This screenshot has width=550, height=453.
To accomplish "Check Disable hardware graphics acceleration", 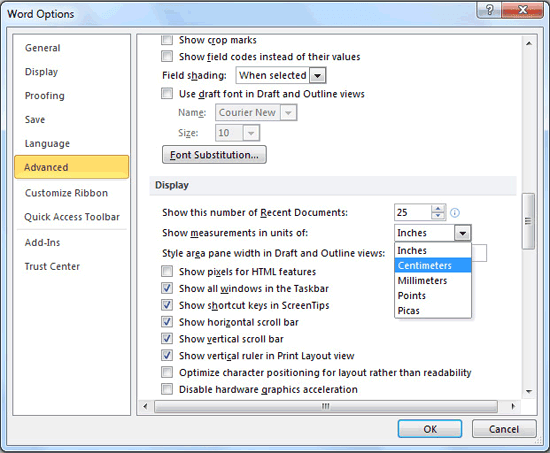I will (x=167, y=389).
